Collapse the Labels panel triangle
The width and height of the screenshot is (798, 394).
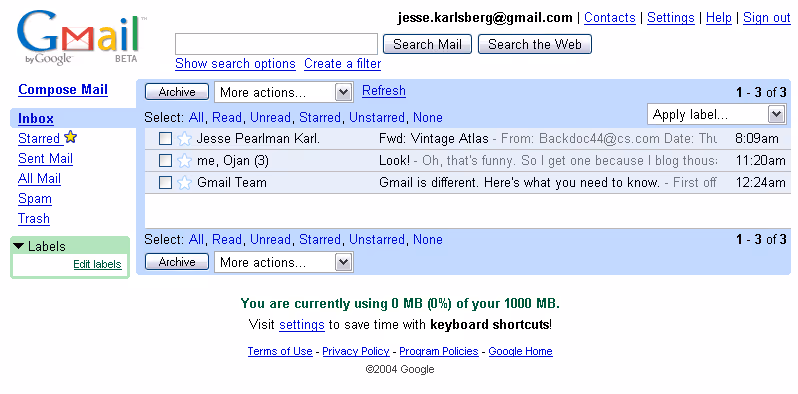(19, 246)
